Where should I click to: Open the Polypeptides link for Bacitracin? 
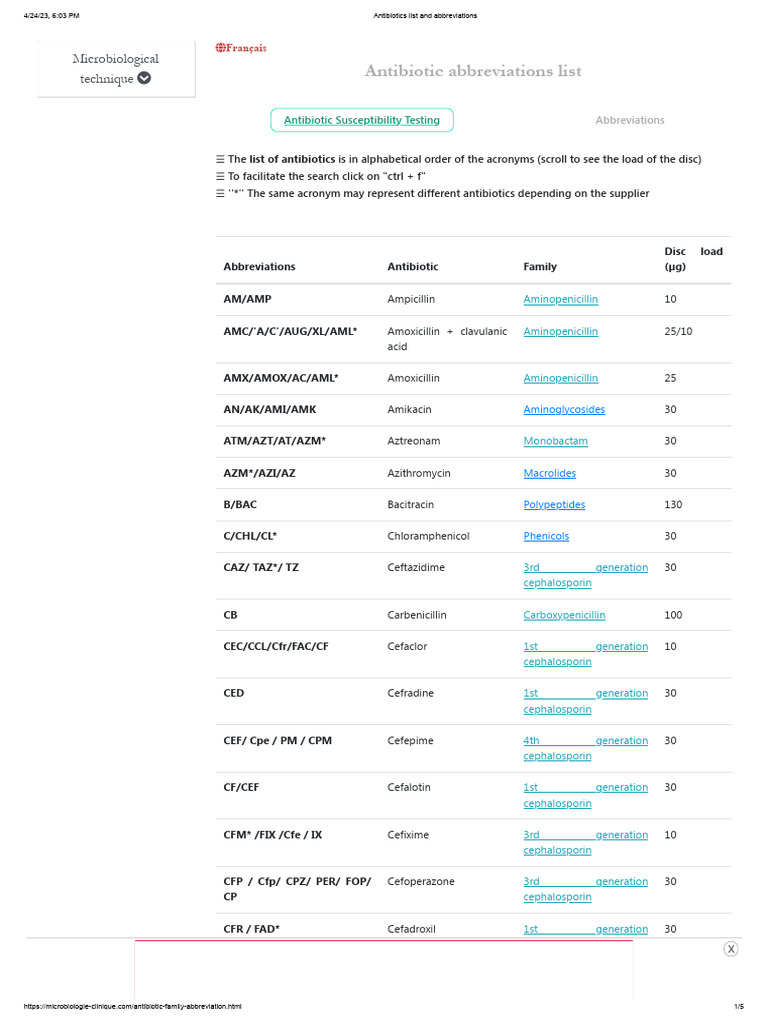pos(554,505)
